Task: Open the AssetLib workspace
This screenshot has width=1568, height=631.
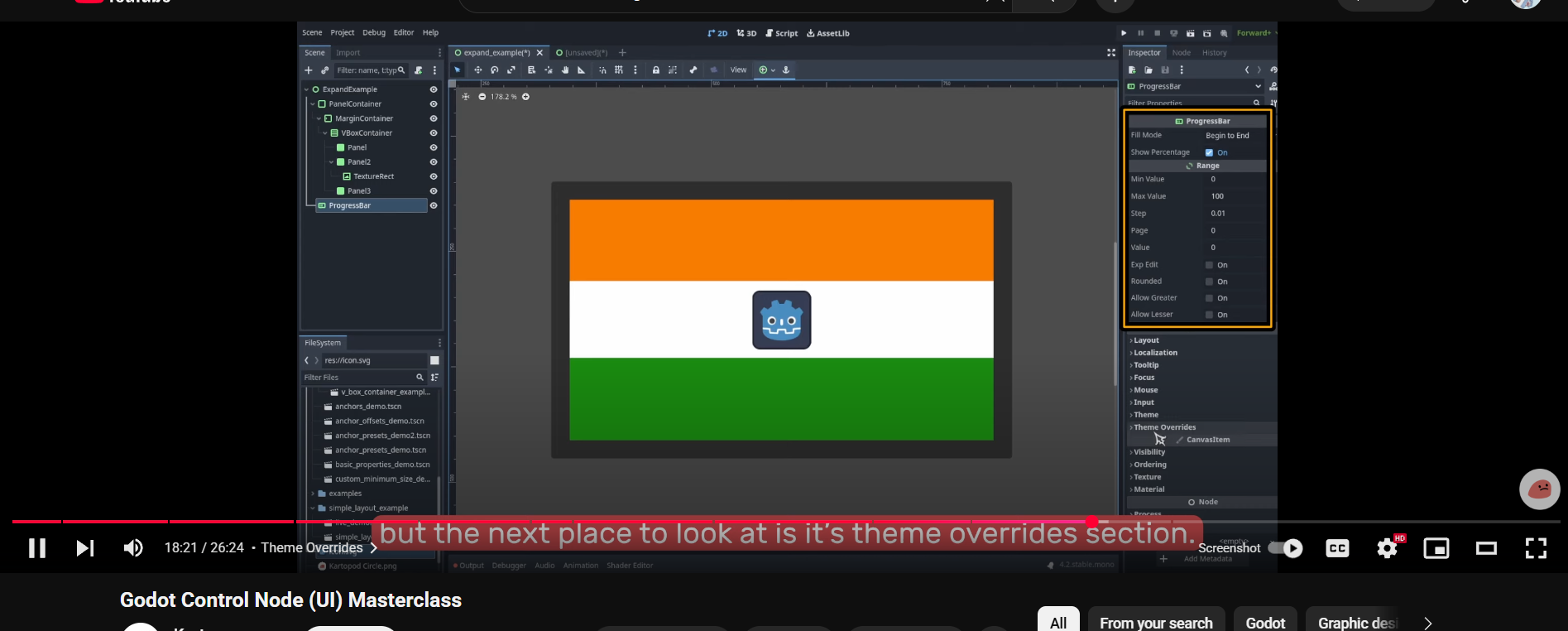Action: (x=828, y=33)
